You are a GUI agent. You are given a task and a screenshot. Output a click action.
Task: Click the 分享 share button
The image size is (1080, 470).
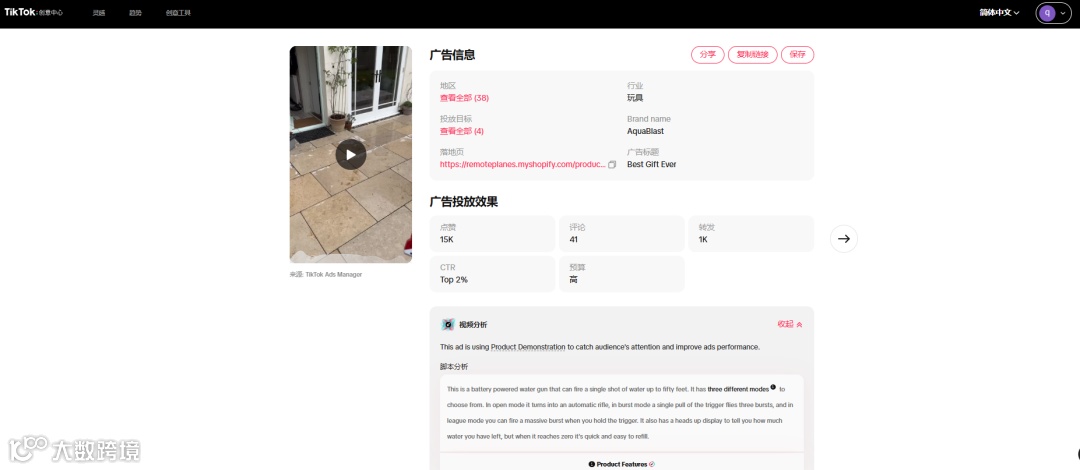(707, 55)
